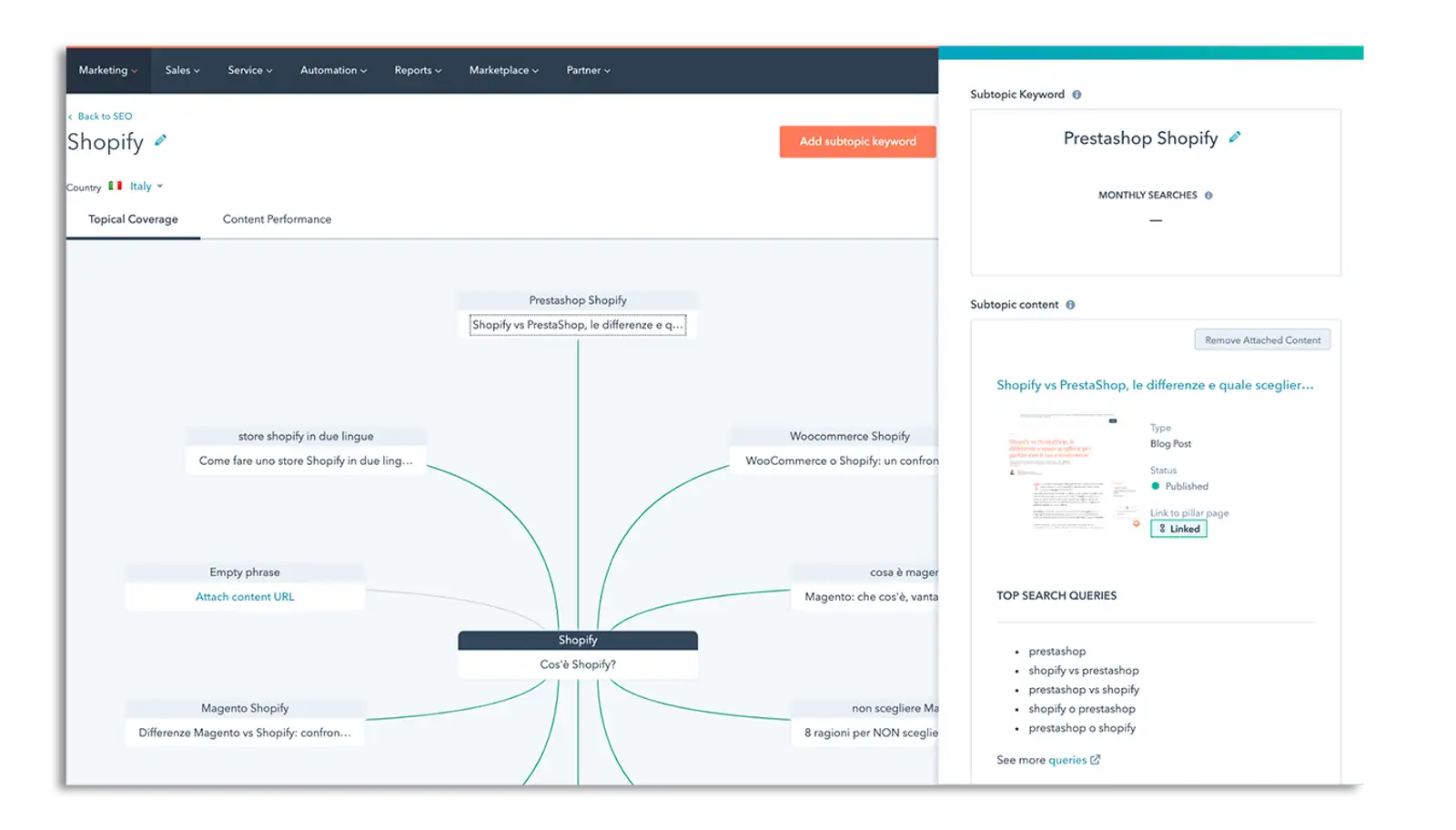Screen dimensions: 1456x830
Task: Open the blog post preview thumbnail
Action: [x=1073, y=472]
